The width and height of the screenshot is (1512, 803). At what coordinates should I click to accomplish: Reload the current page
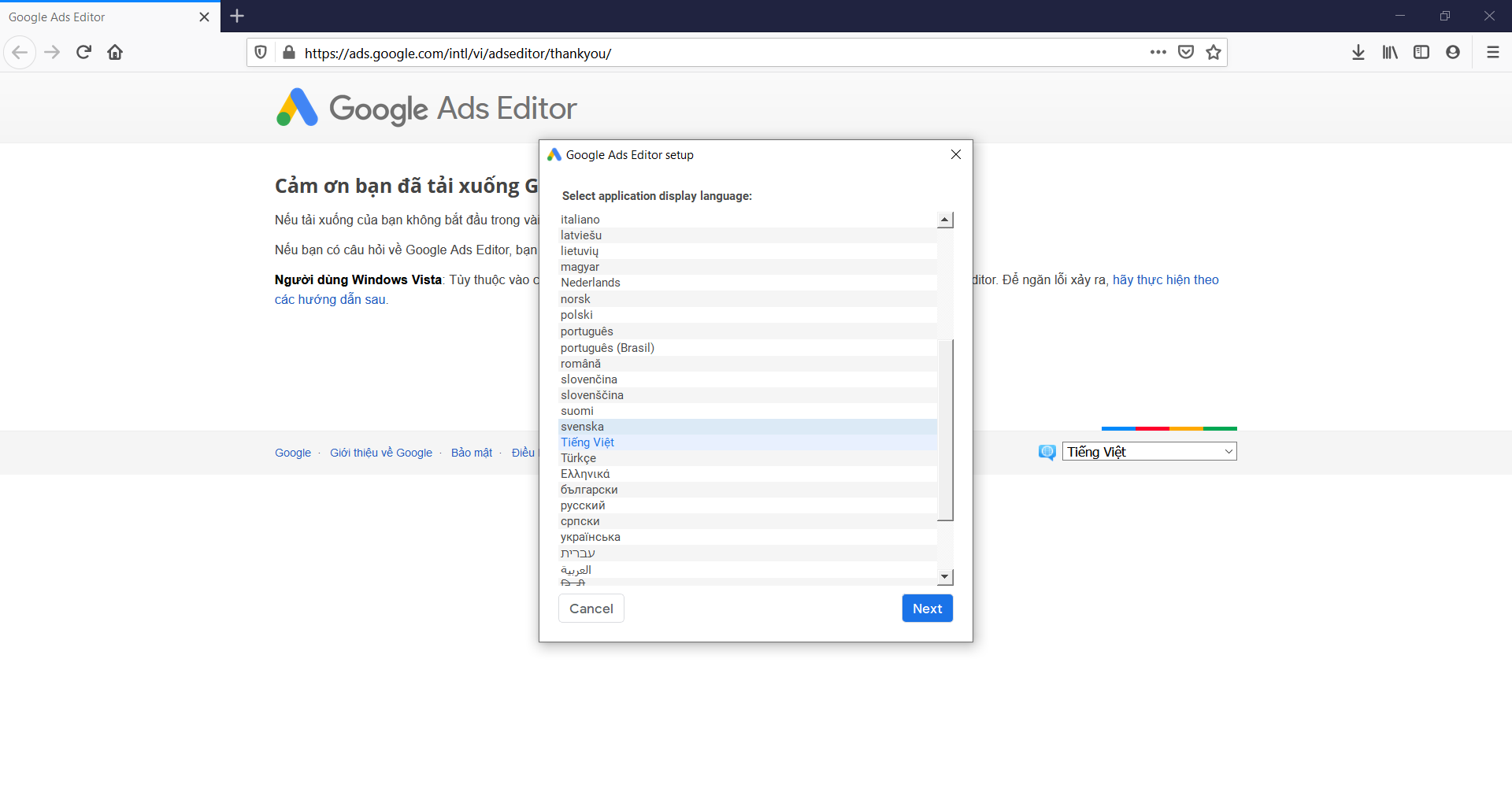83,53
